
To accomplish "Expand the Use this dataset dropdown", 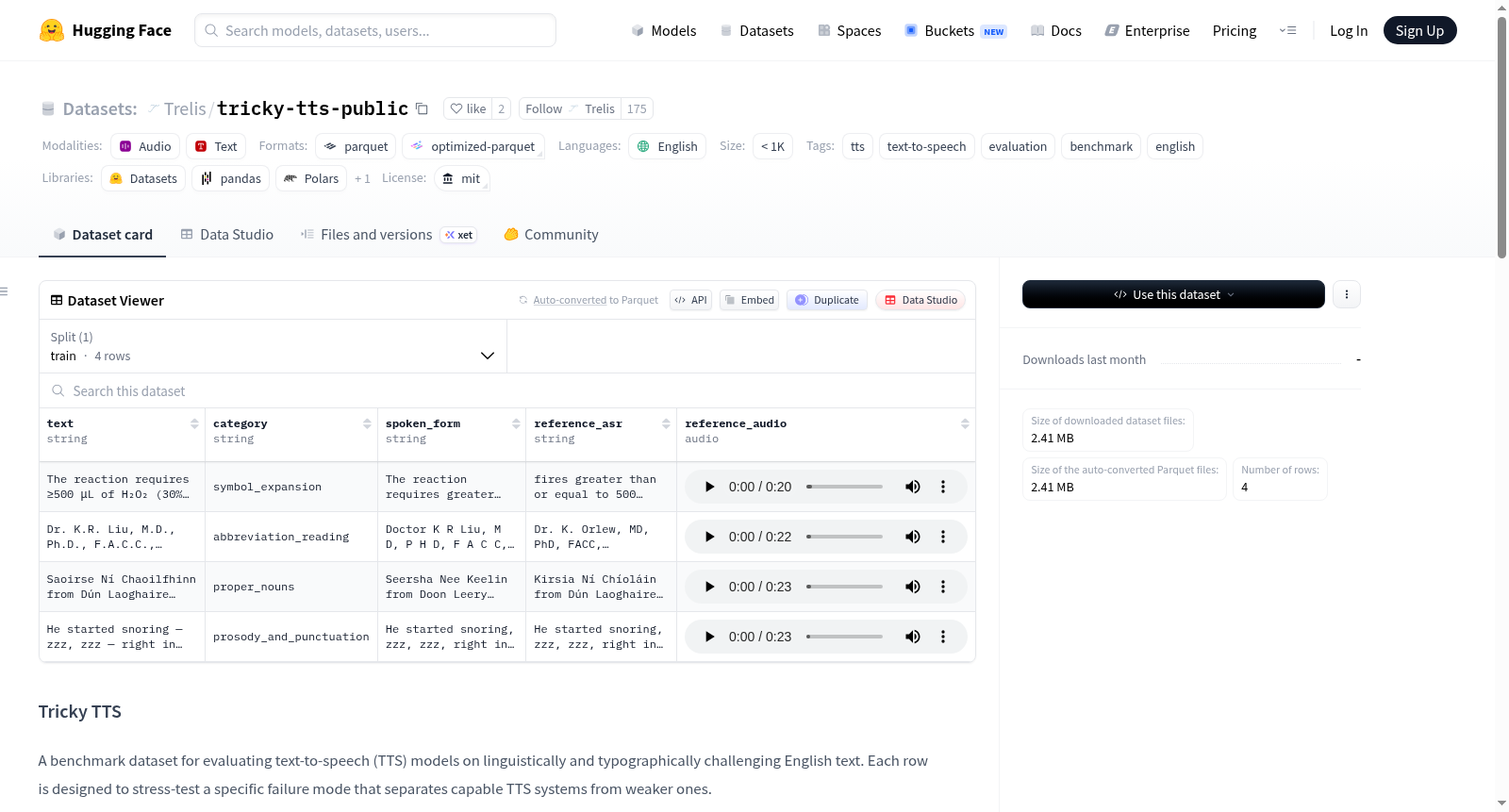I will tap(1173, 294).
